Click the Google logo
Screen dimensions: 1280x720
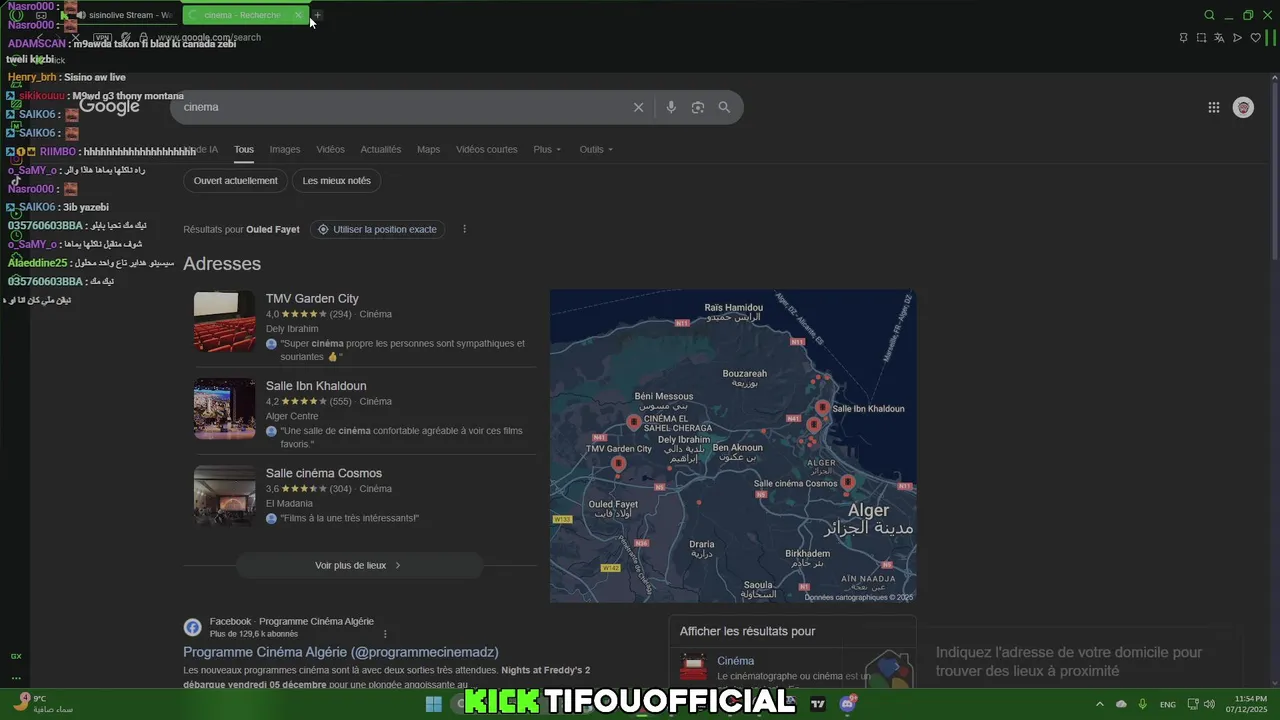point(109,106)
